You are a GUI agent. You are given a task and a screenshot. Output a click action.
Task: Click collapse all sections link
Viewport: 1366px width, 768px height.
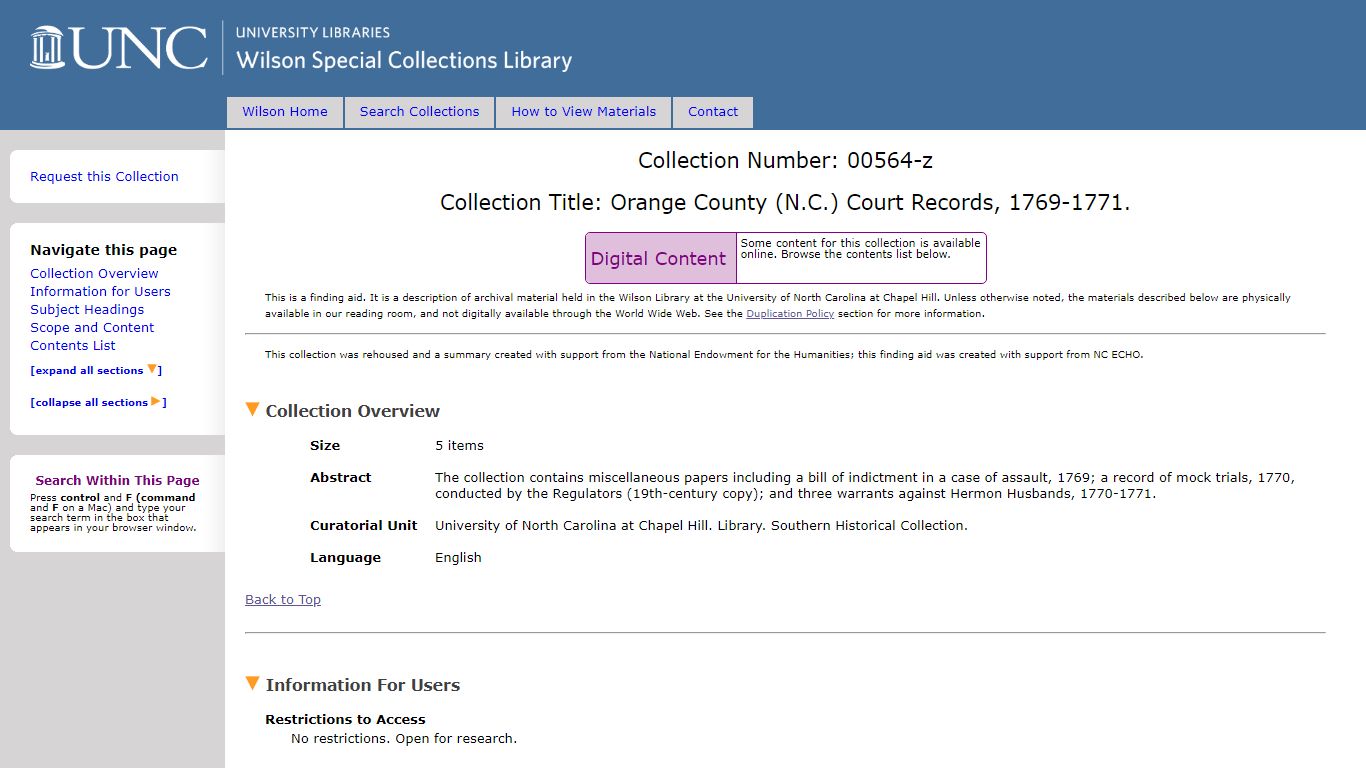[98, 402]
